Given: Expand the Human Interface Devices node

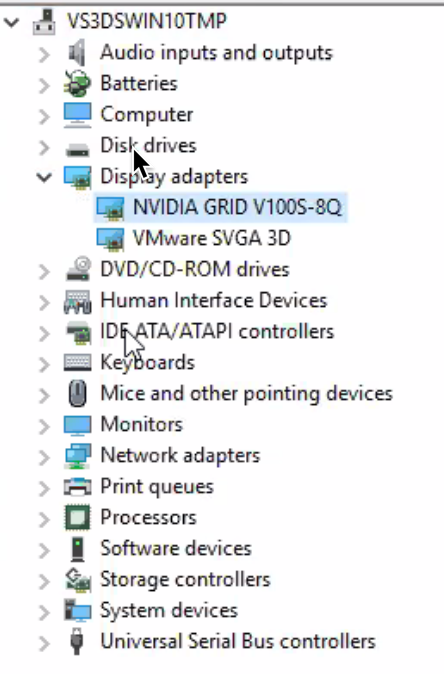Looking at the screenshot, I should pyautogui.click(x=44, y=301).
